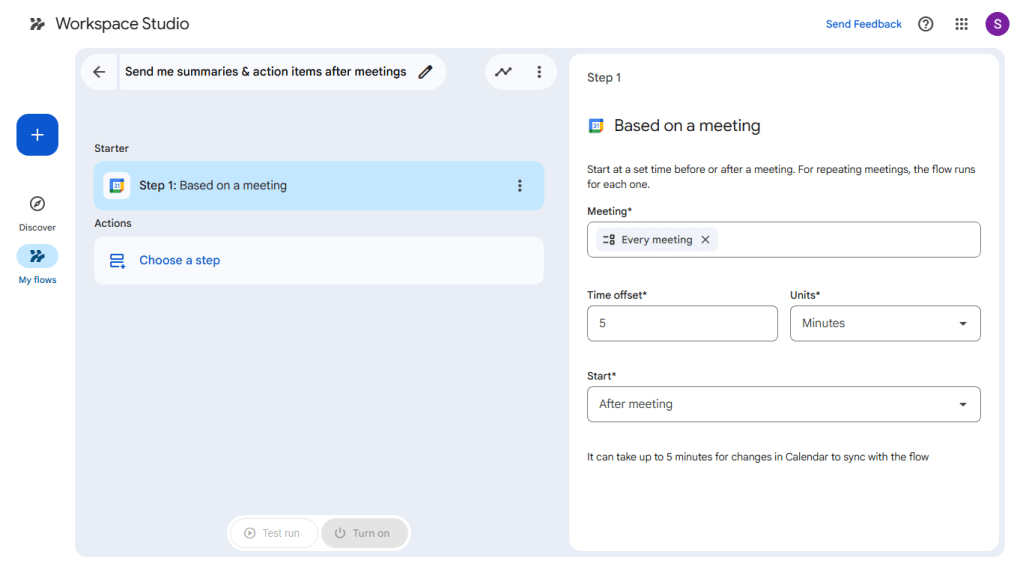
Task: Open flow options three-dot menu in header
Action: 539,72
